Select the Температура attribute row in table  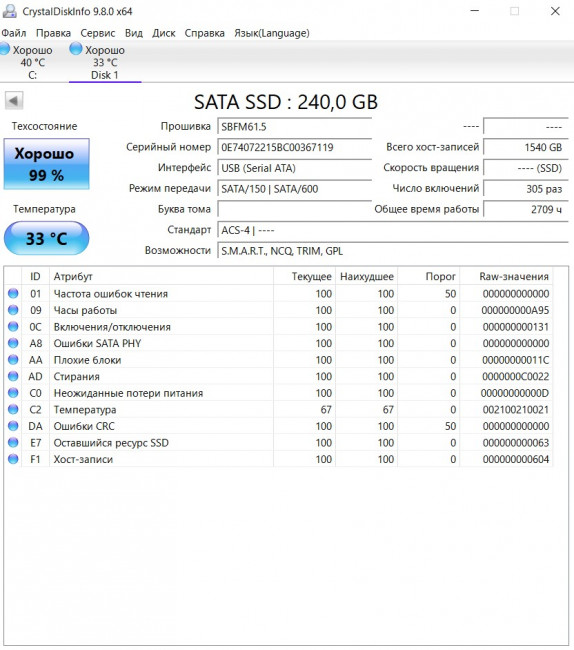279,410
